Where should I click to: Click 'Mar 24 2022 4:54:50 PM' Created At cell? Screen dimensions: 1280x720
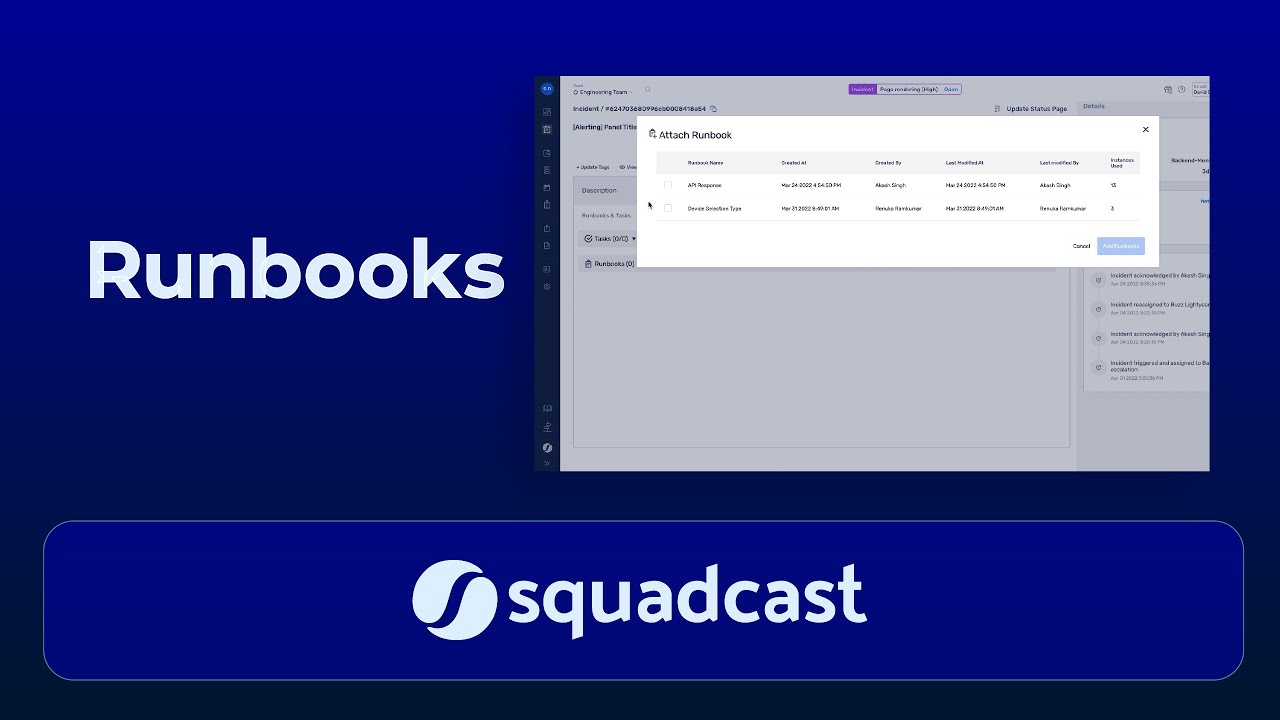[x=811, y=185]
